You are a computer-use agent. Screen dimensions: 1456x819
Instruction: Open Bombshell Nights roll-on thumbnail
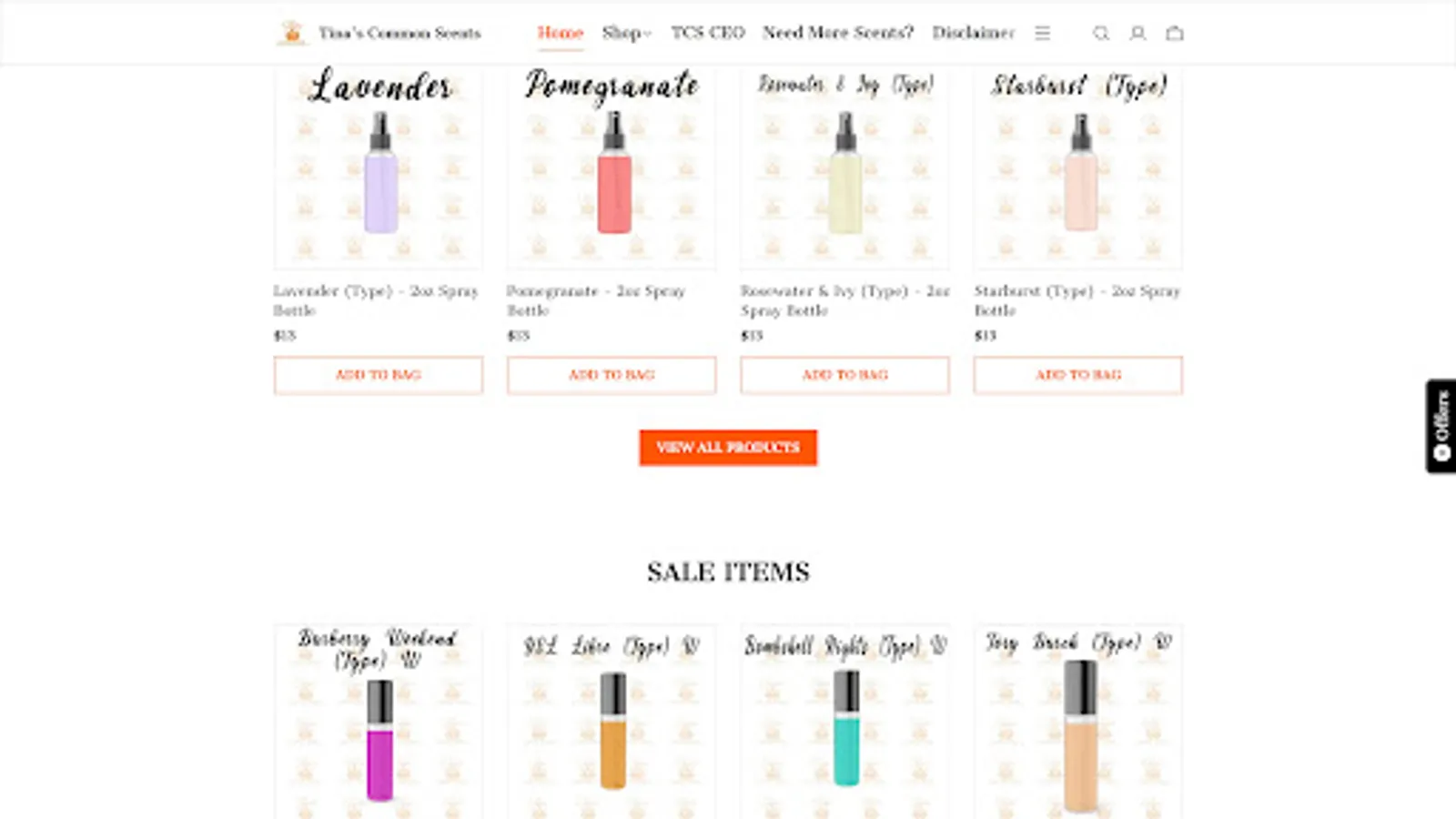click(845, 721)
